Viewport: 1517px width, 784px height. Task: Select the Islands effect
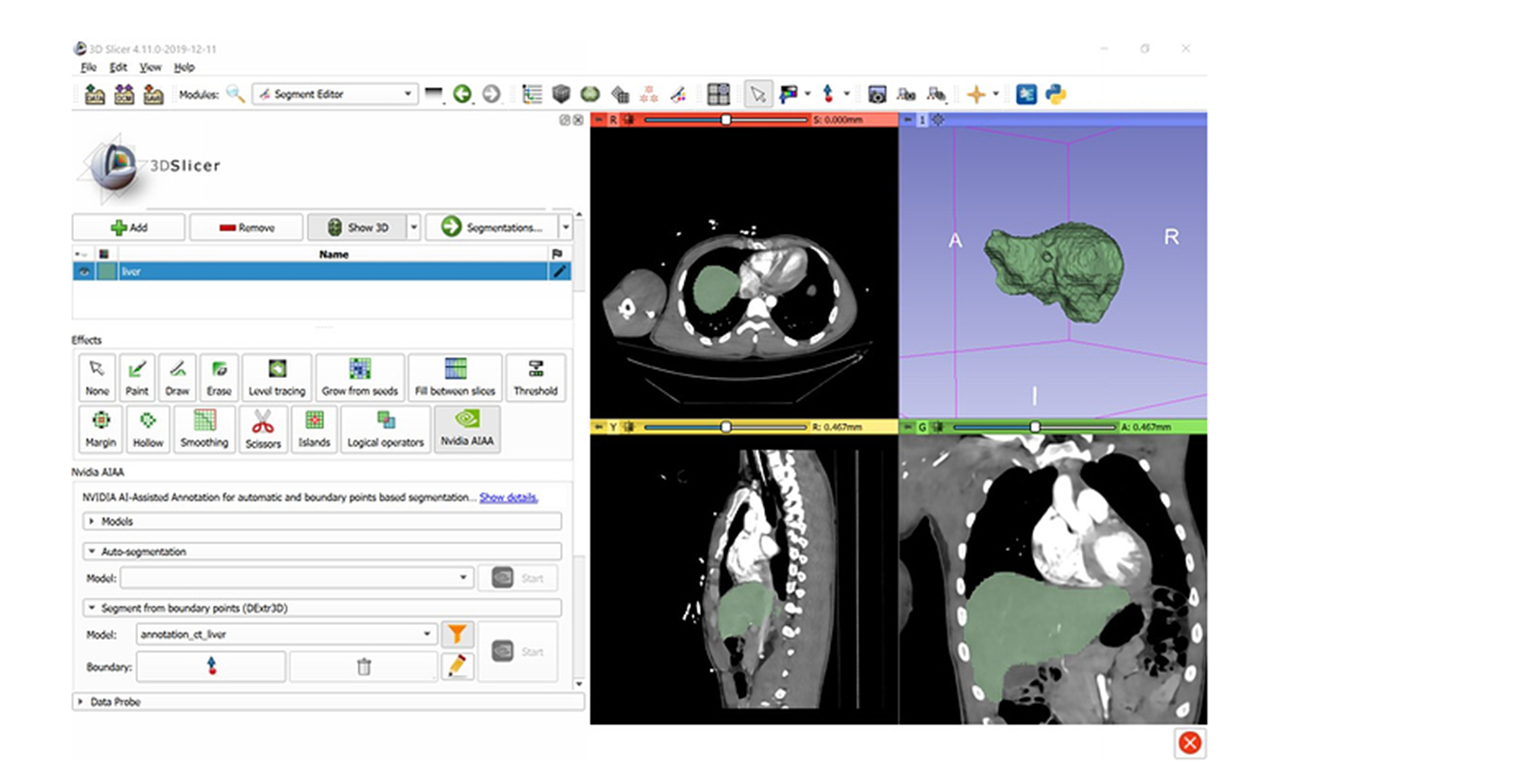(x=314, y=429)
